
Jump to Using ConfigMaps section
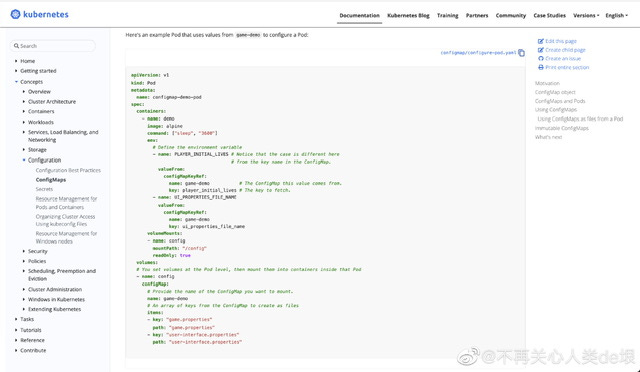[x=556, y=109]
